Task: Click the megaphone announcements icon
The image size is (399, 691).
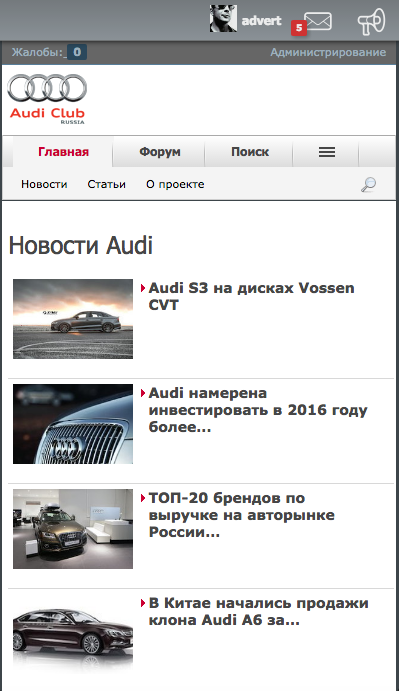Action: (x=371, y=22)
